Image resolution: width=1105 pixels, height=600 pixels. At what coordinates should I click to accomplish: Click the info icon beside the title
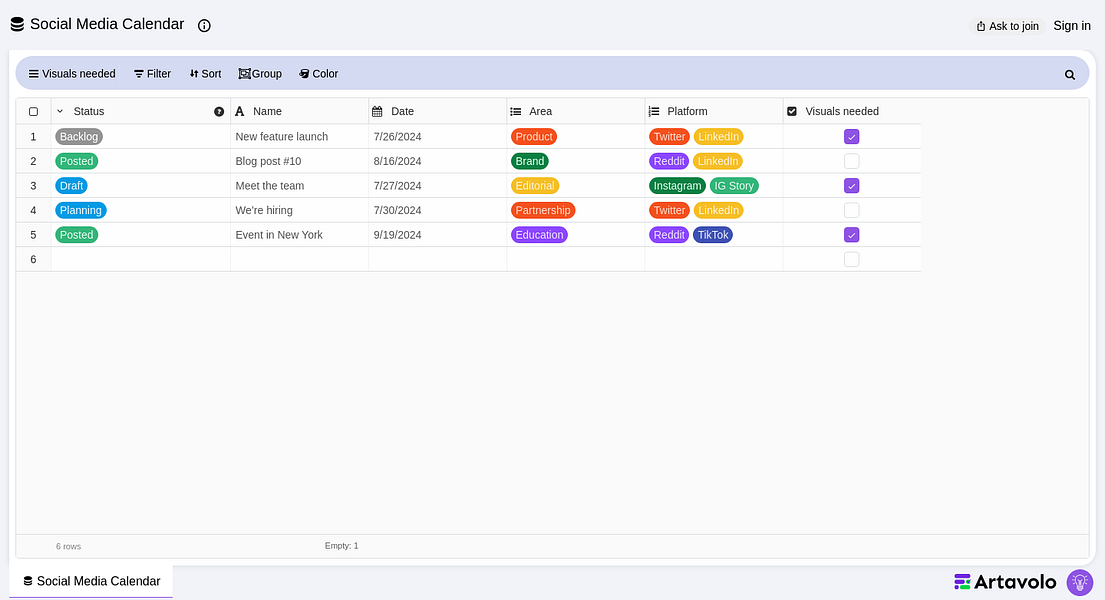[204, 26]
